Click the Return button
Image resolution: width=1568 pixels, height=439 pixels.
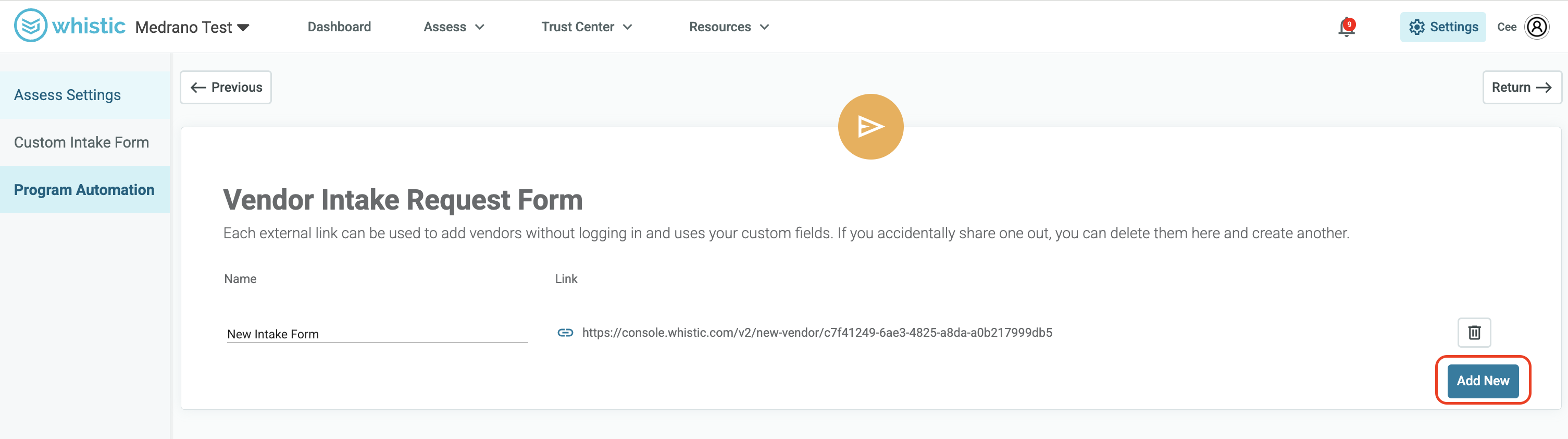click(x=1521, y=87)
